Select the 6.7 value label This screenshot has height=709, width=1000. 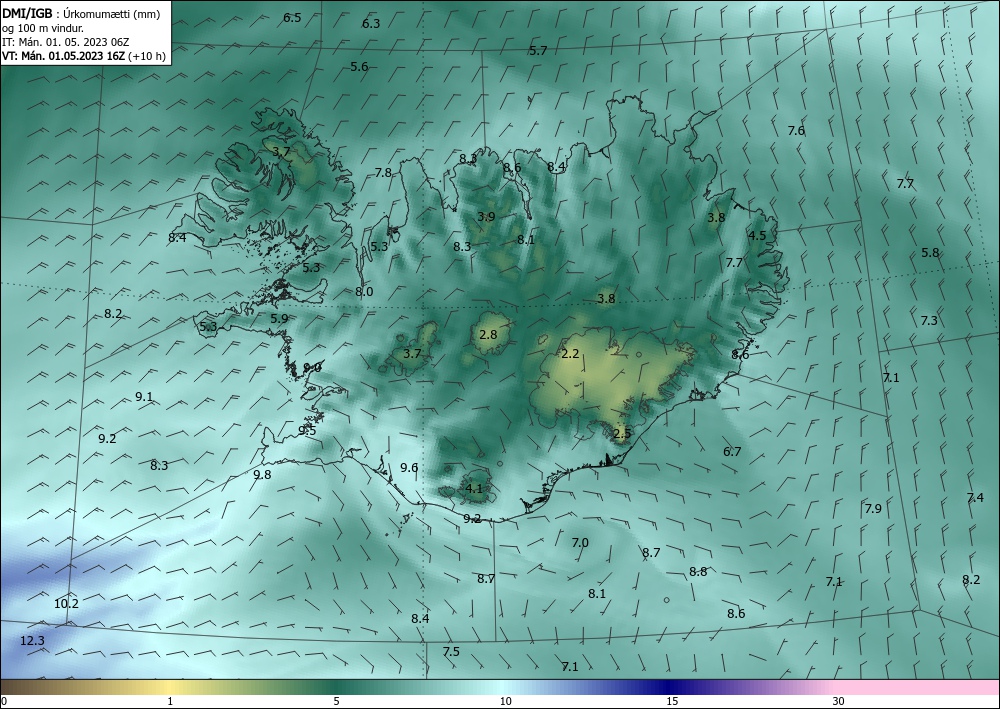pos(732,452)
